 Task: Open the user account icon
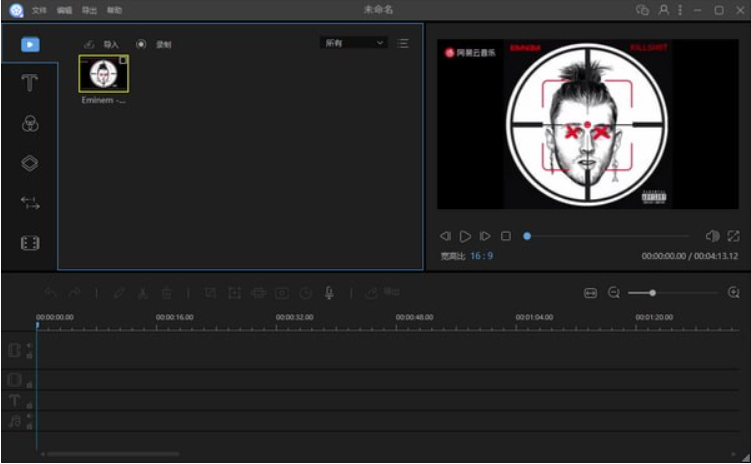(x=663, y=10)
